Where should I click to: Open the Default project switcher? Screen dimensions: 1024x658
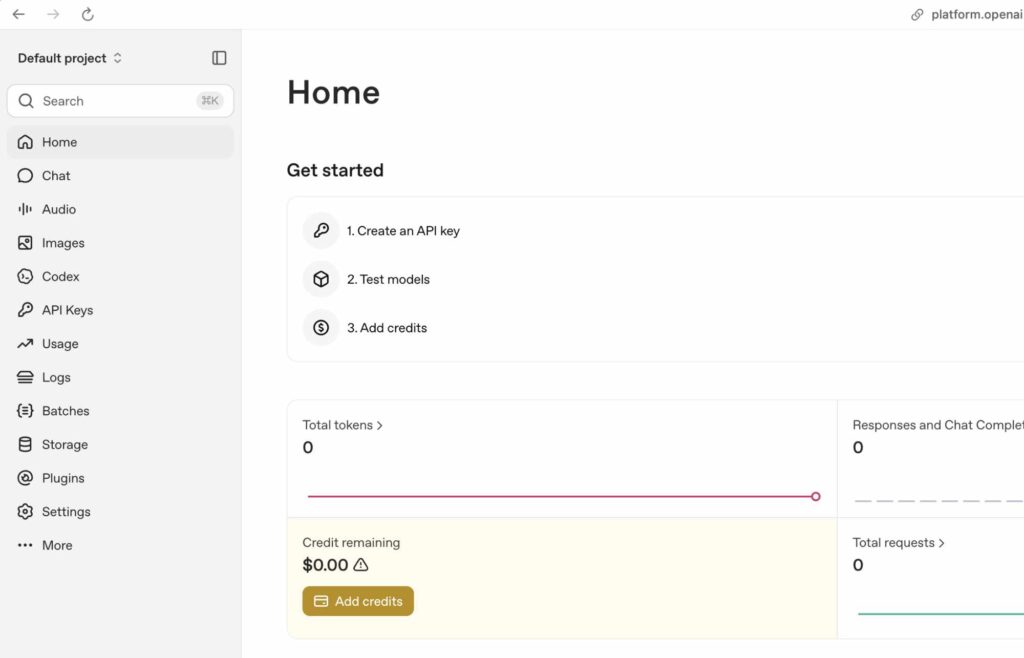70,58
